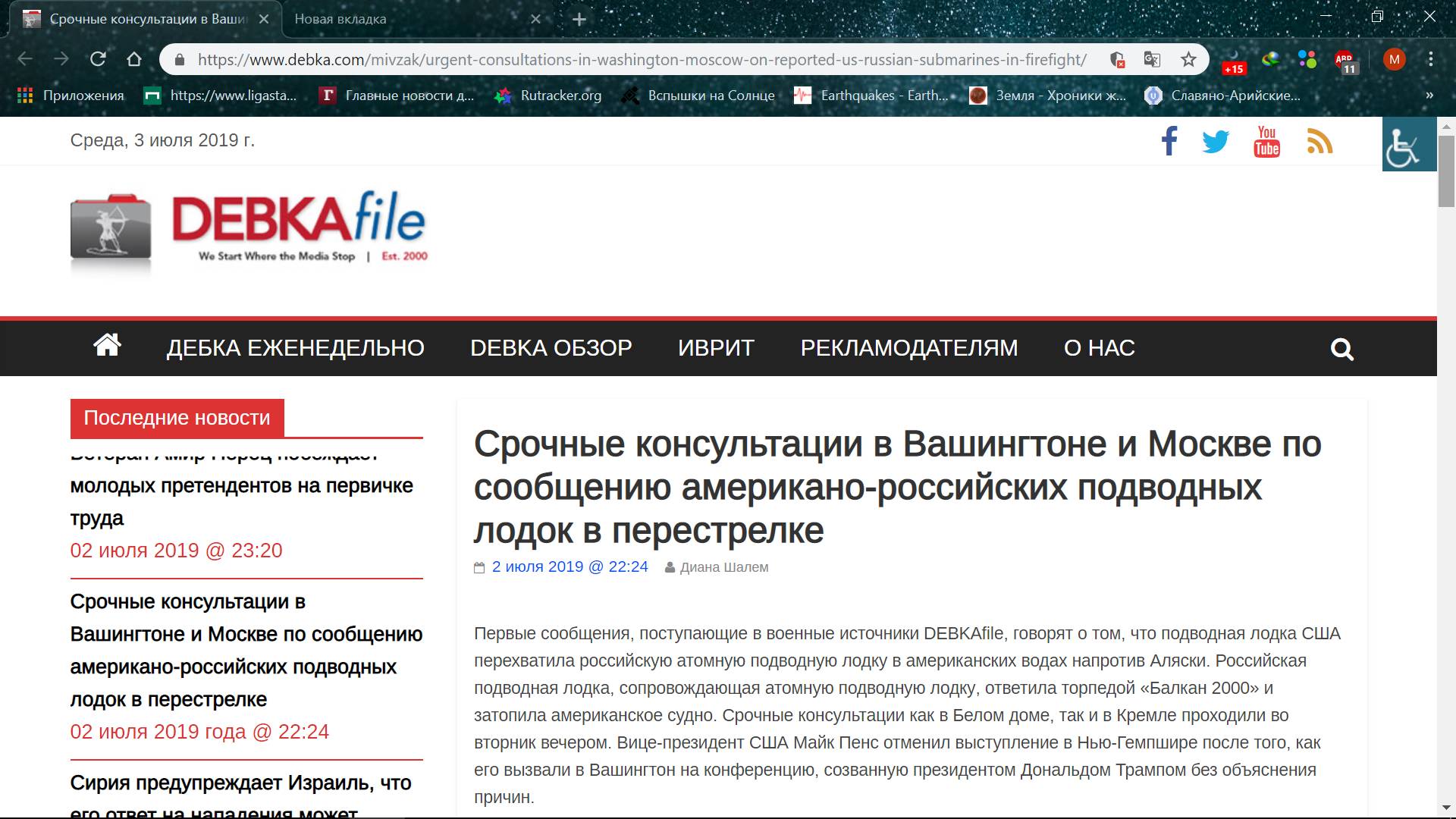1456x819 pixels.
Task: Expand hidden bookmarks overflow chevron
Action: (1429, 96)
